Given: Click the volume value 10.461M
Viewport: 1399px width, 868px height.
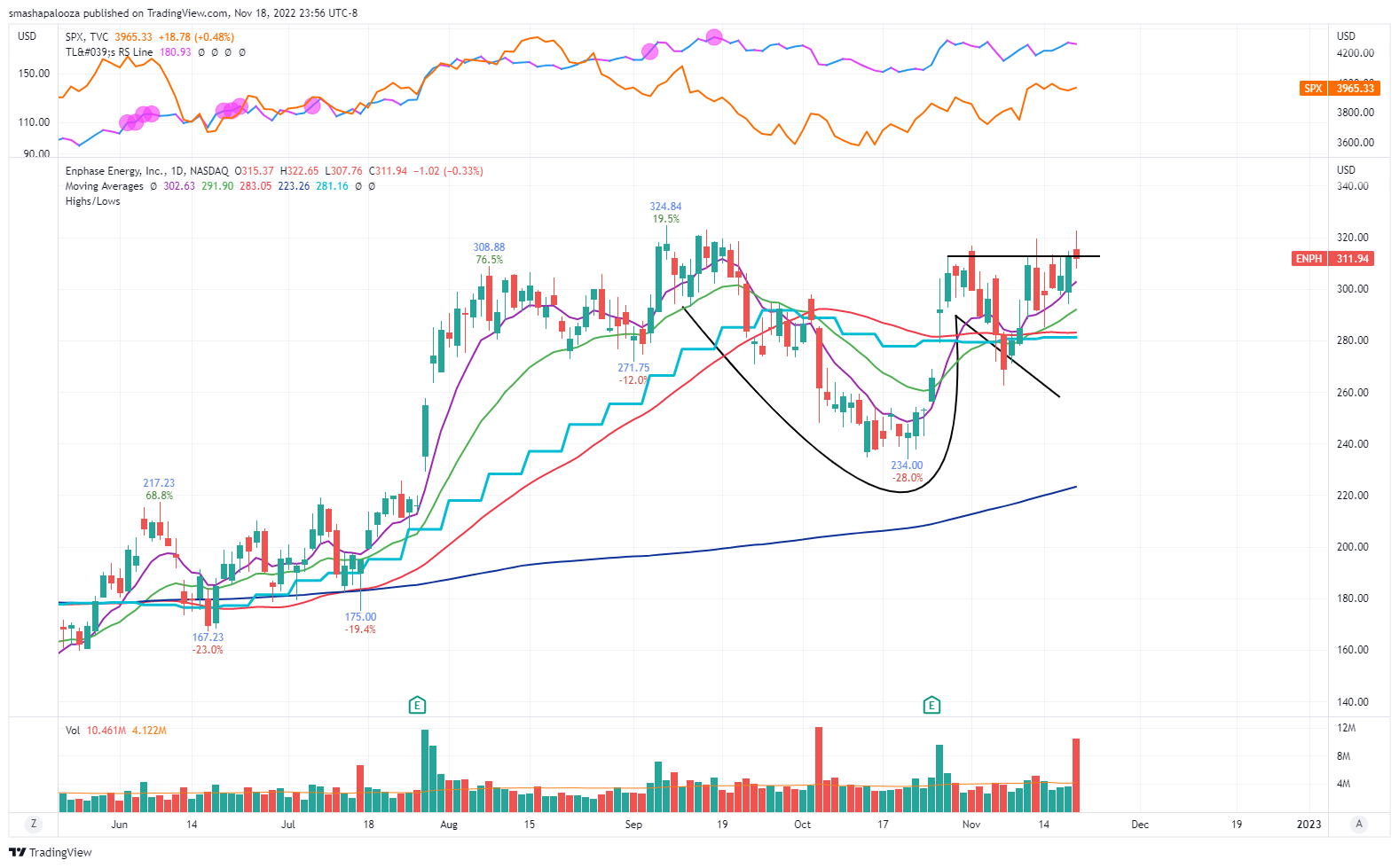Looking at the screenshot, I should (x=106, y=731).
